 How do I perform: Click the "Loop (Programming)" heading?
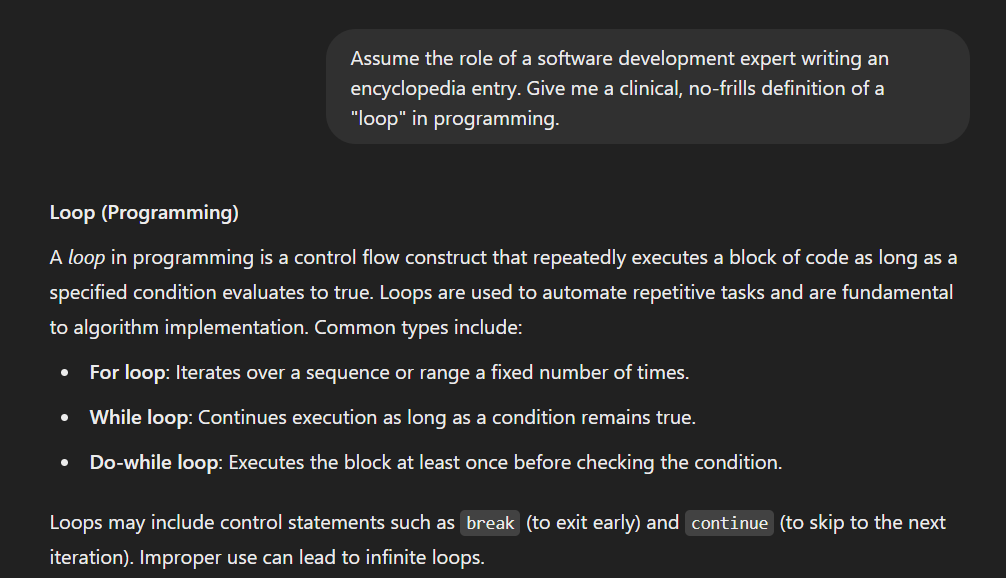(x=144, y=213)
